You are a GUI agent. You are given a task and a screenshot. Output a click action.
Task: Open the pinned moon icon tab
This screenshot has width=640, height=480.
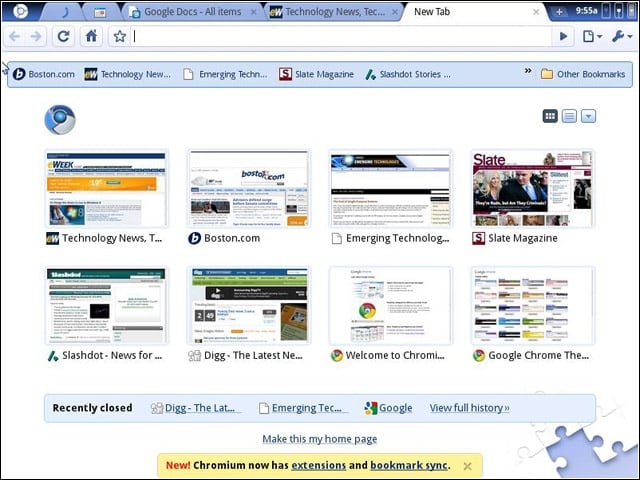[65, 12]
